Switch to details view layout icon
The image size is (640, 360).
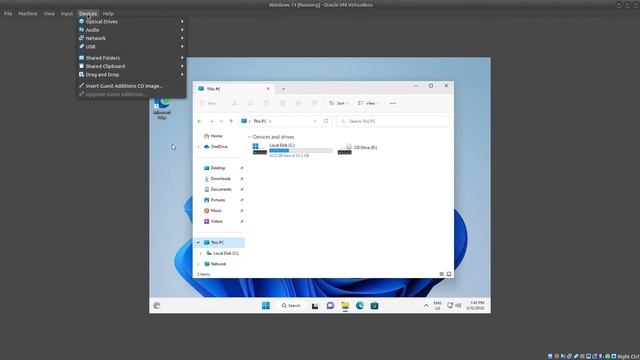pyautogui.click(x=442, y=274)
